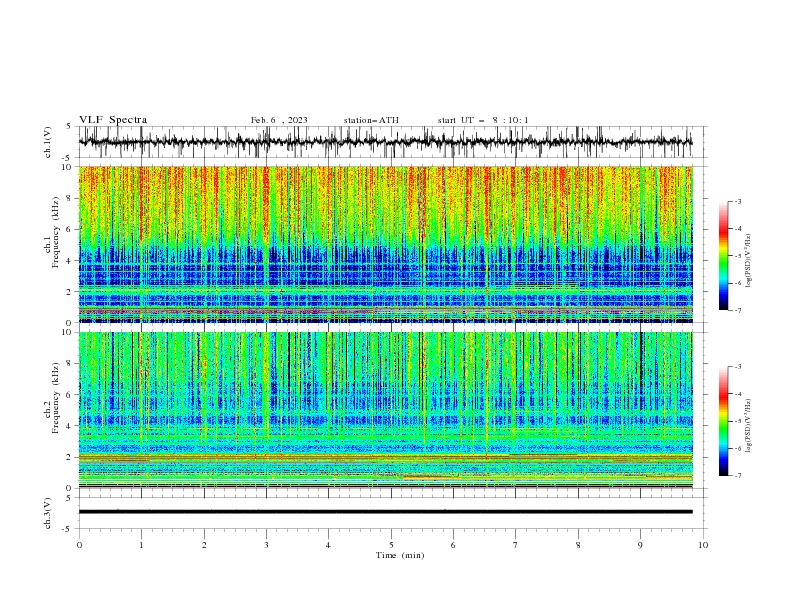Click the "start UT = 8 :10: 1" text
792x612 pixels.
click(483, 120)
